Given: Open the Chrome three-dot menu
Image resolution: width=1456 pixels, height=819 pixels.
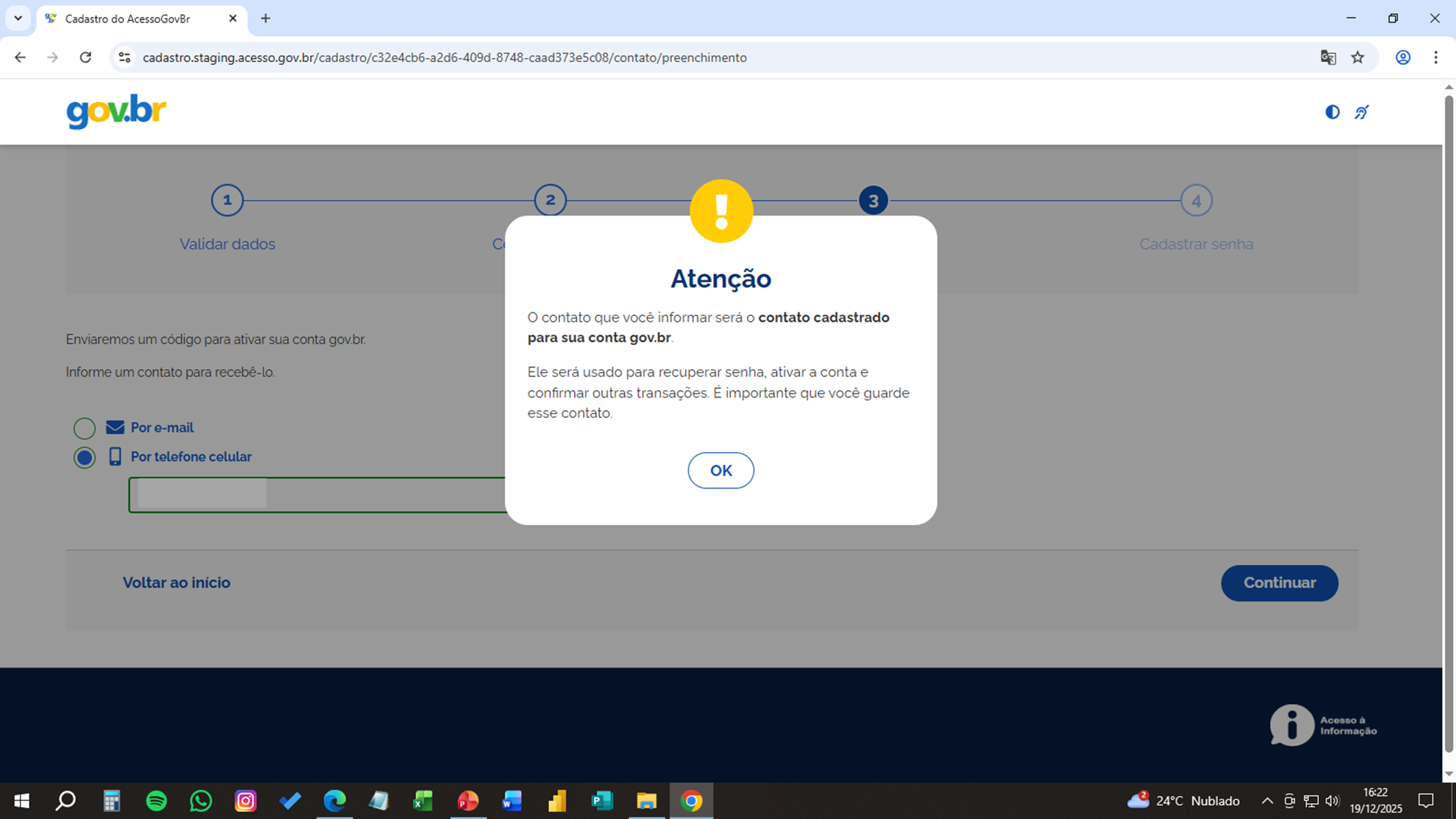Looking at the screenshot, I should coord(1436,58).
